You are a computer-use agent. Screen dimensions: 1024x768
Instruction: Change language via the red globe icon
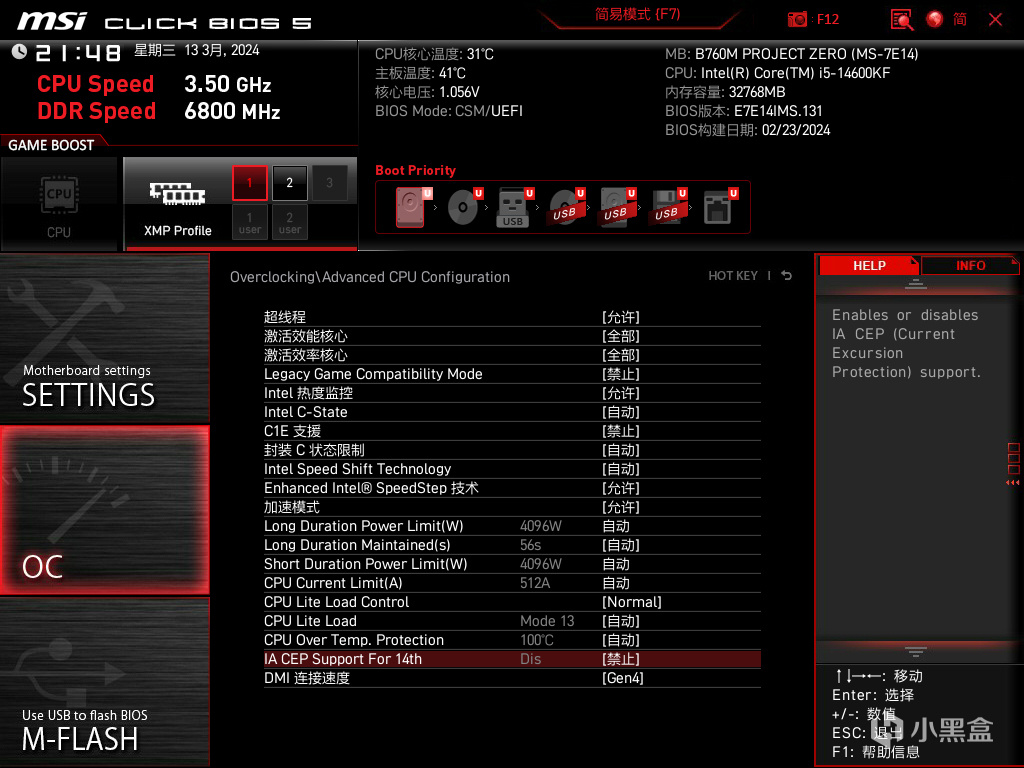(x=935, y=19)
